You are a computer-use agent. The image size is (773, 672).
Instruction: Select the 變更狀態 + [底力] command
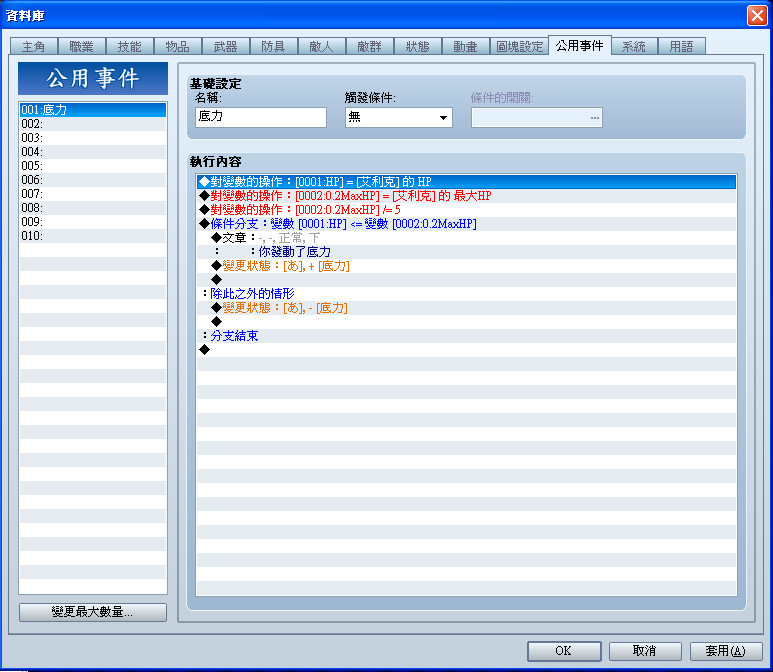pos(466,266)
